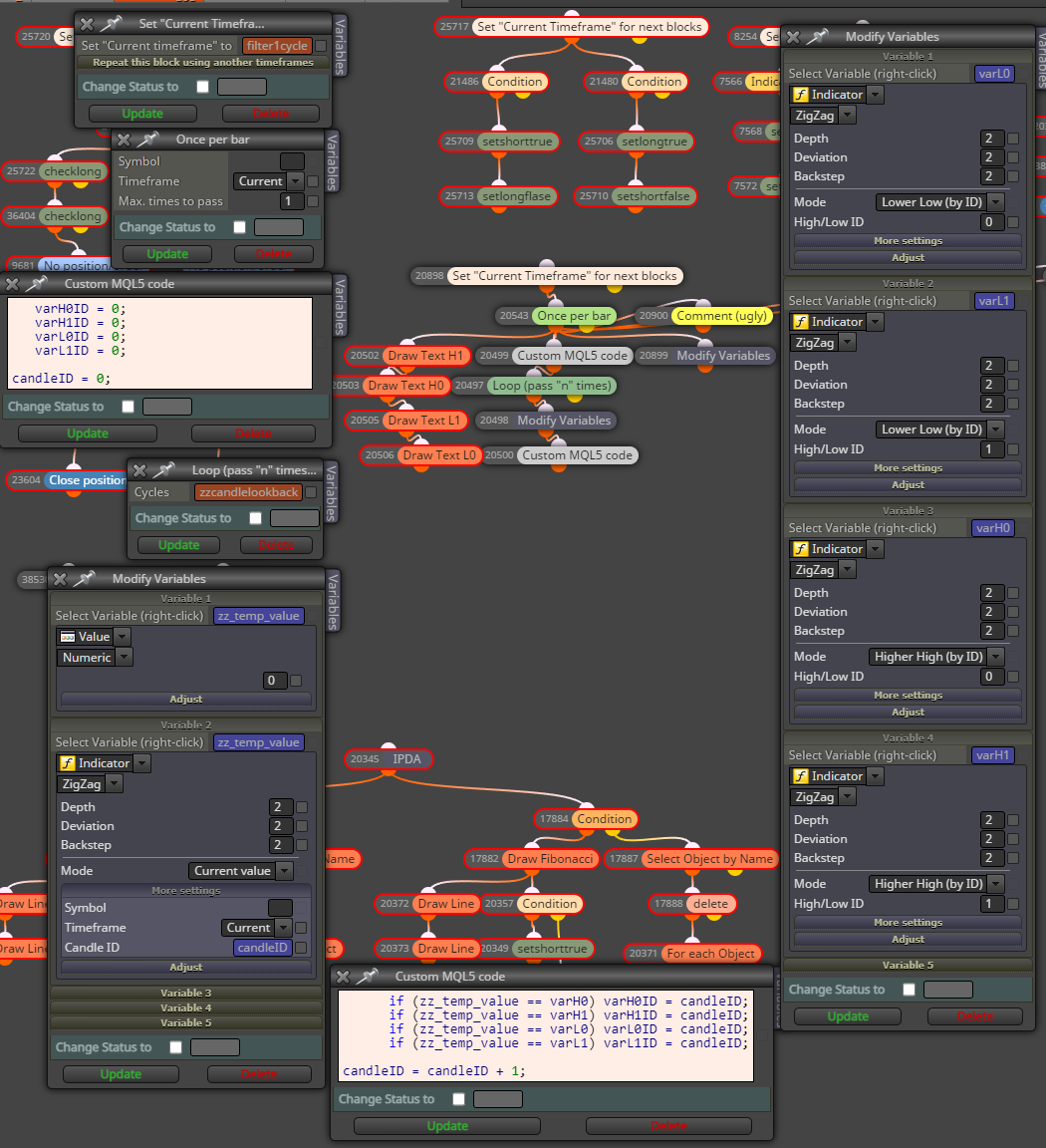1046x1148 pixels.
Task: Click status color box in Once per bar panel
Action: 279,227
